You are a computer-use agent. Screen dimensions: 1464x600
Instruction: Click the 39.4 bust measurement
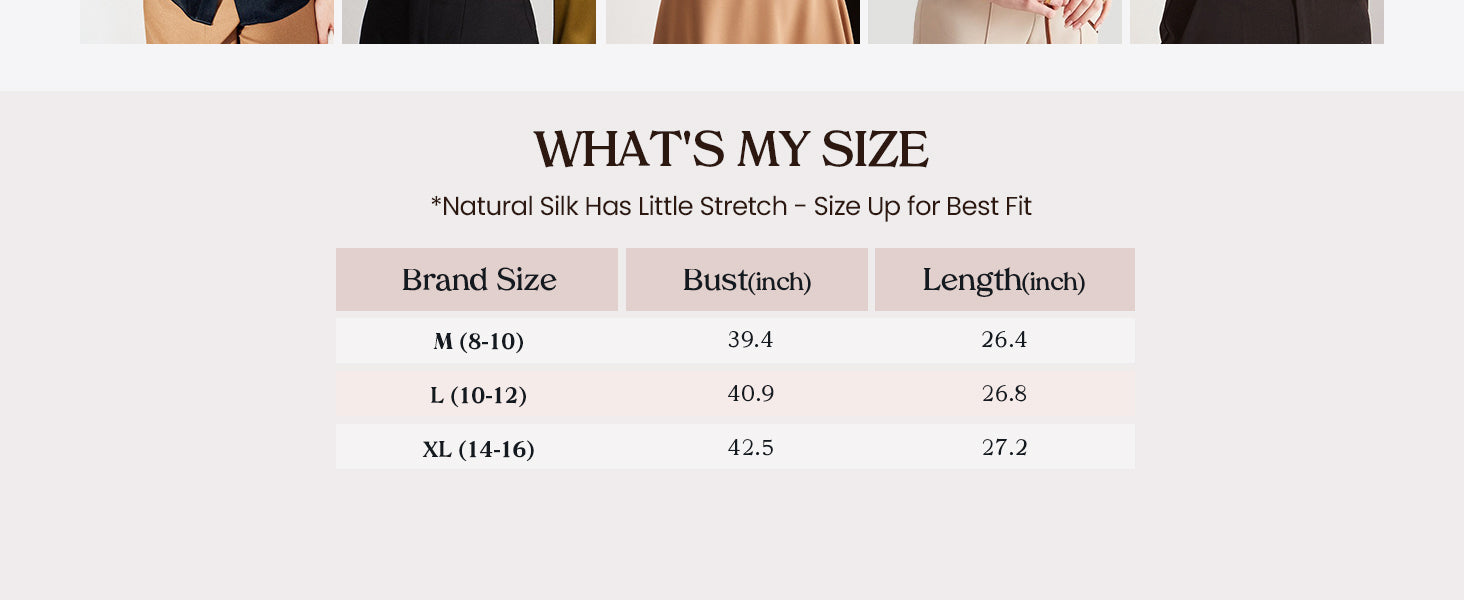(750, 340)
